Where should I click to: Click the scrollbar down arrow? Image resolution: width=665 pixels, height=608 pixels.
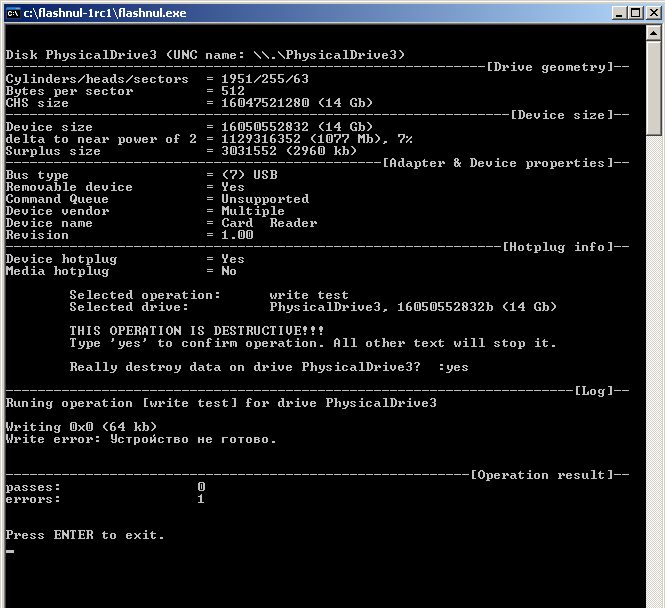654,598
